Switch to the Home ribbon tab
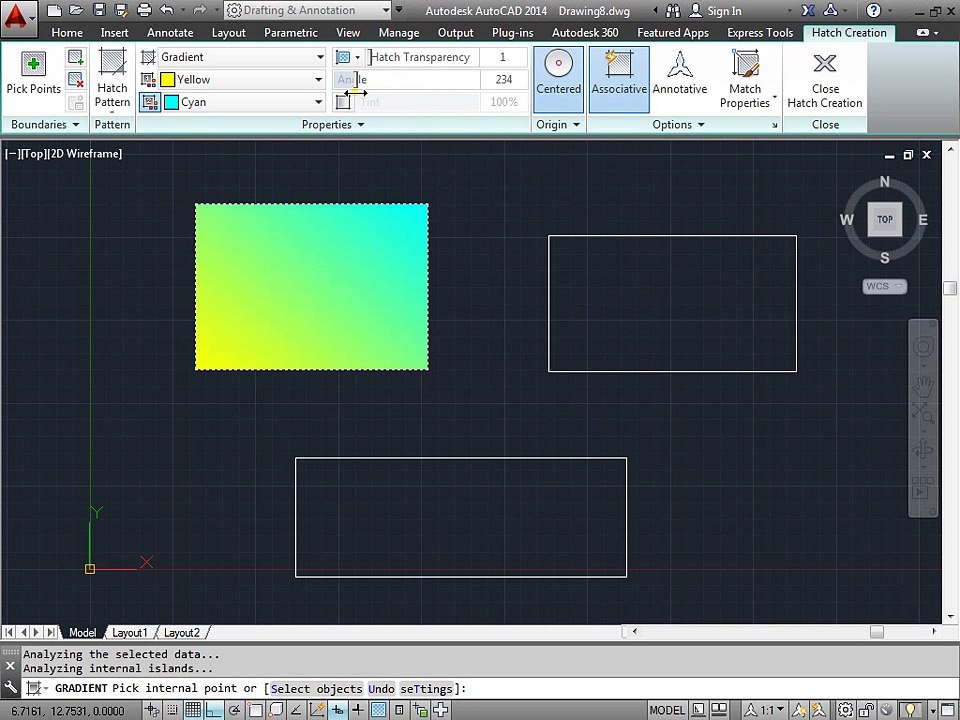The width and height of the screenshot is (960, 720). pos(67,32)
